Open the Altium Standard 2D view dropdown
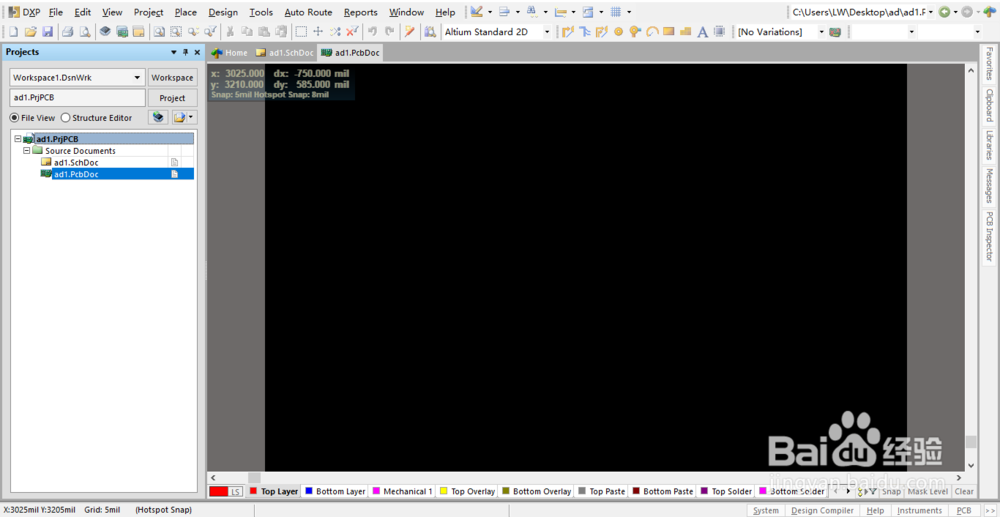The height and width of the screenshot is (517, 1000). click(547, 32)
